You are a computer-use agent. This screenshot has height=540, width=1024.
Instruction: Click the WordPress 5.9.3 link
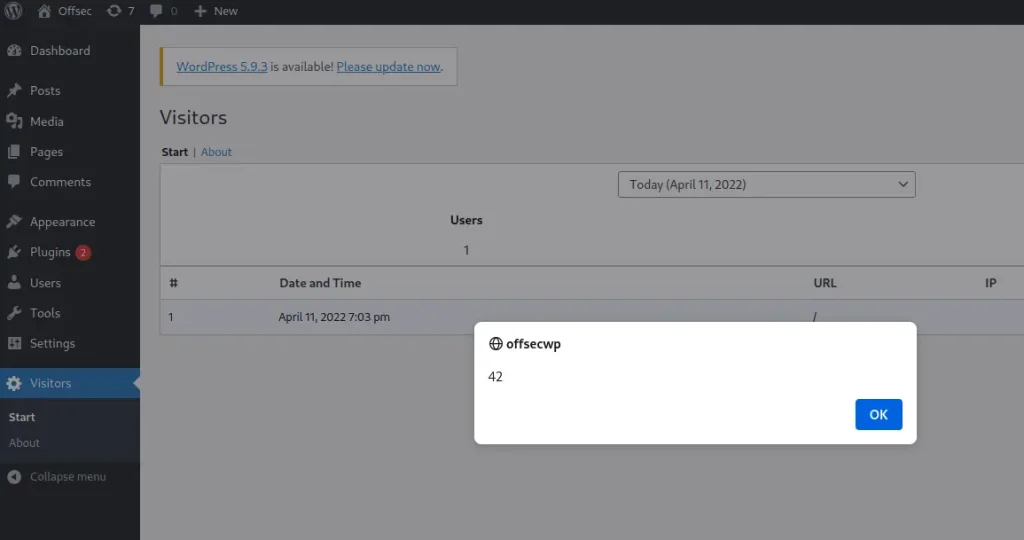222,67
